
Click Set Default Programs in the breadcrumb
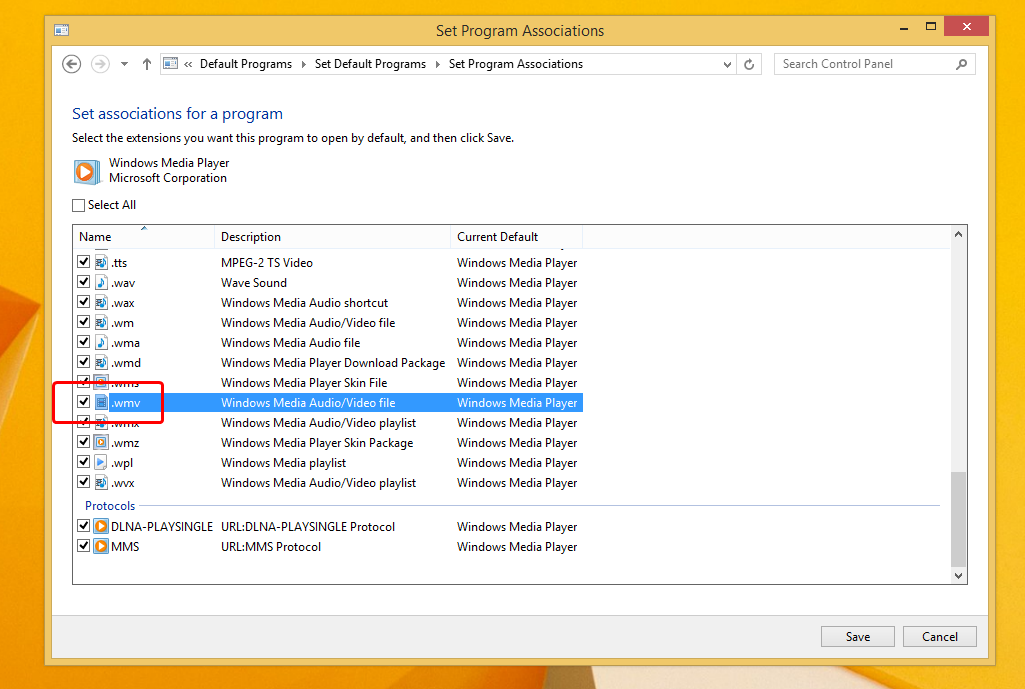coord(370,64)
